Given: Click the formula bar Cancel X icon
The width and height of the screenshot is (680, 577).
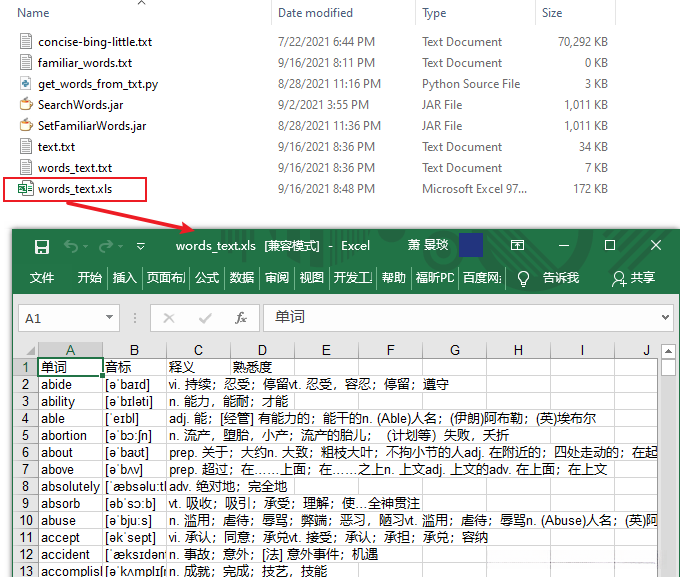Looking at the screenshot, I should [x=169, y=318].
